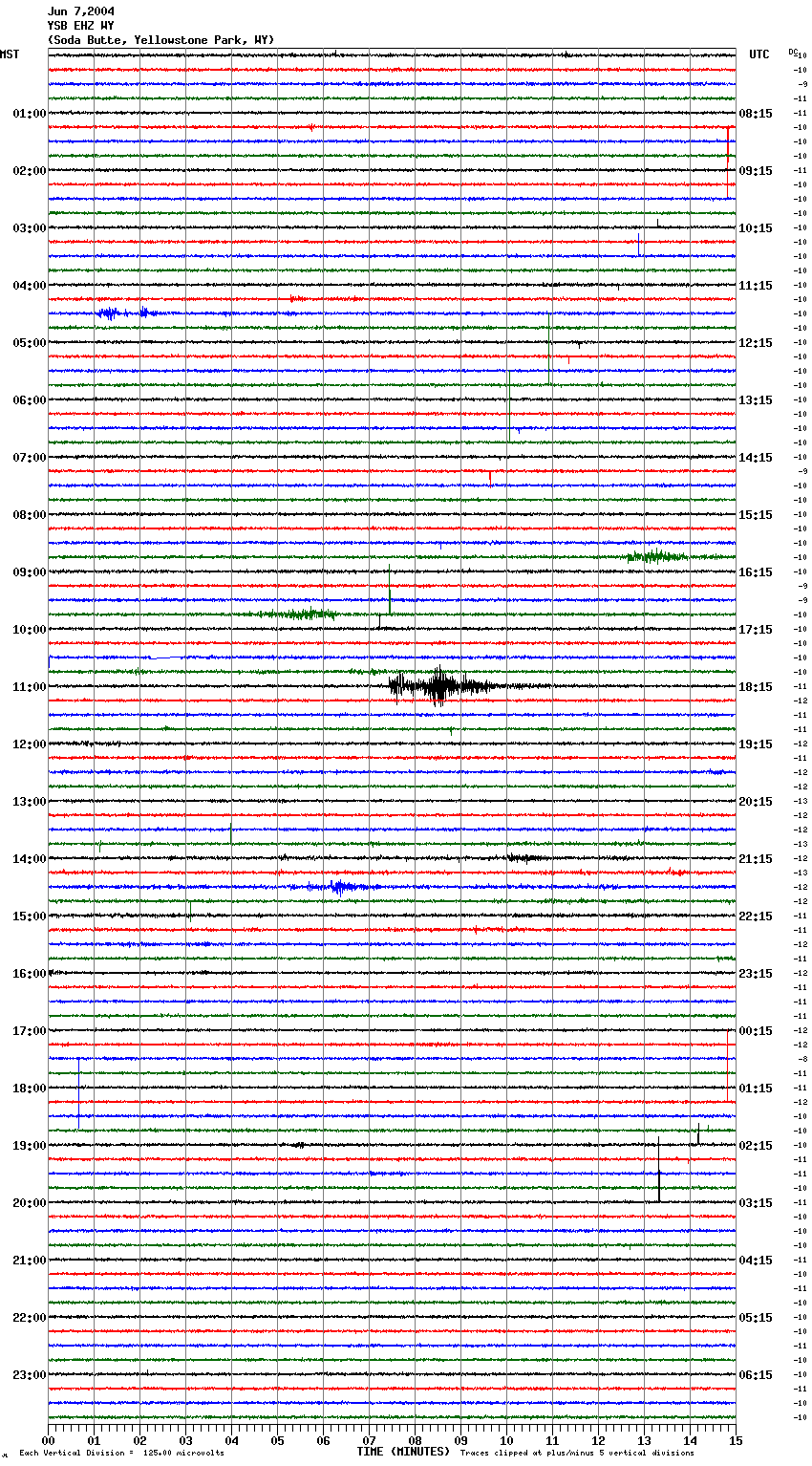Click the tall black spike below the 19:00 trace

tap(659, 1170)
